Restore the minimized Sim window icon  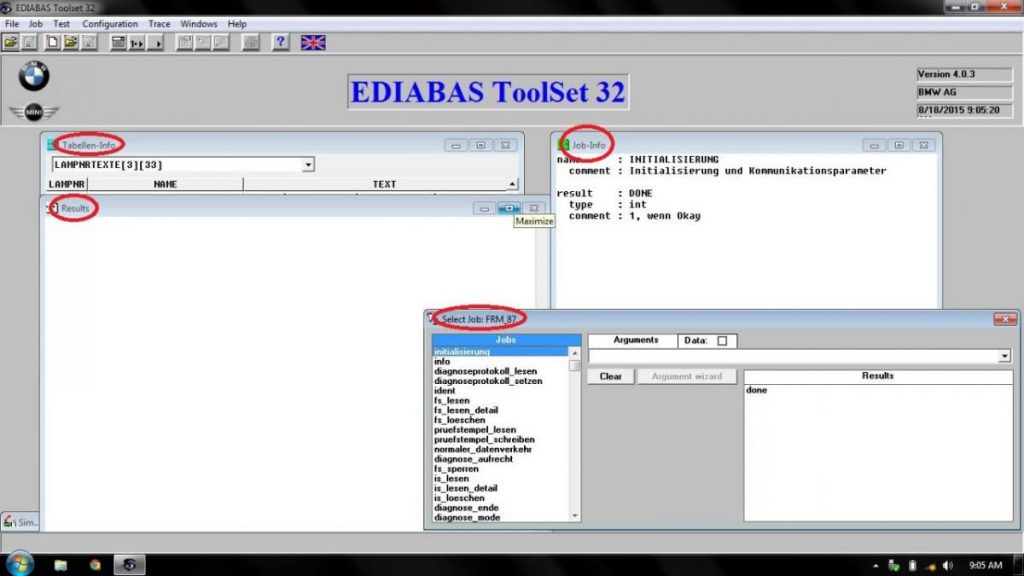(9, 522)
